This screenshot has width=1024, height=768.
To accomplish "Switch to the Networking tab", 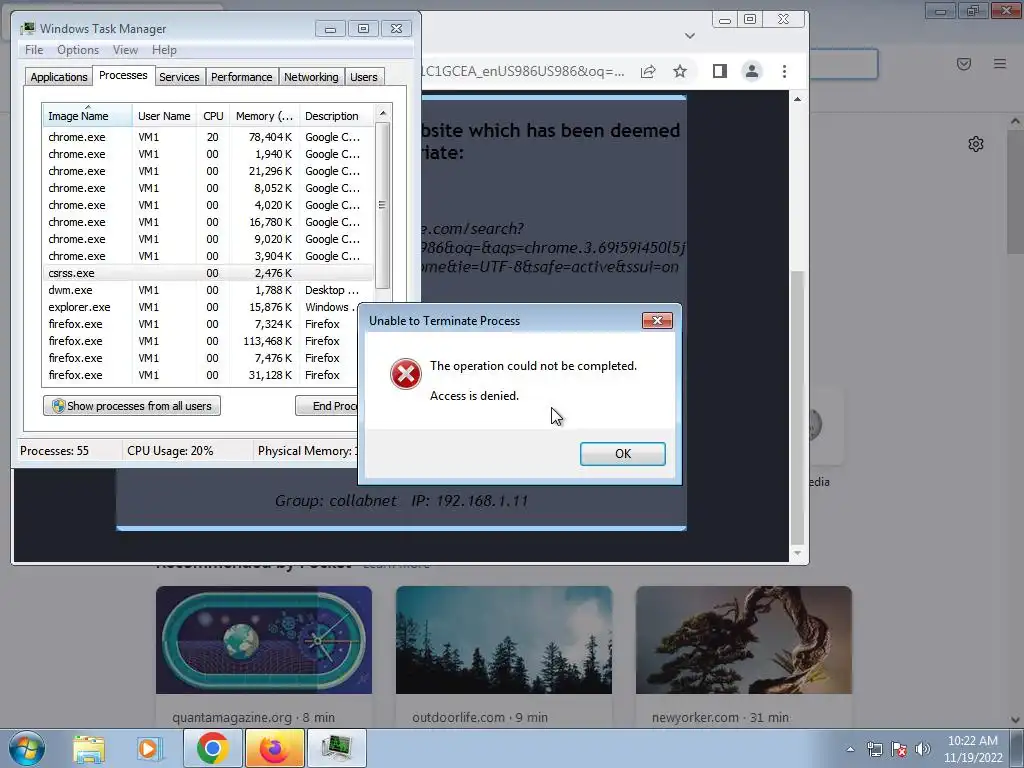I will 311,77.
